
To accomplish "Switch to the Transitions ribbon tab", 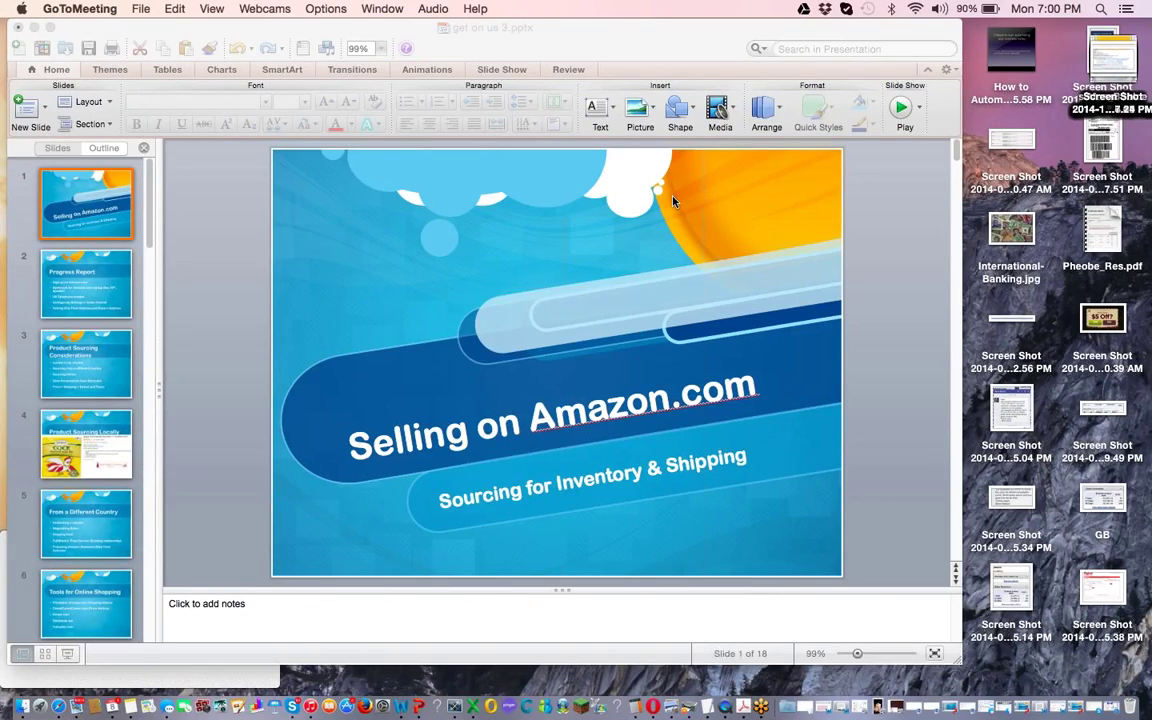I will click(352, 70).
